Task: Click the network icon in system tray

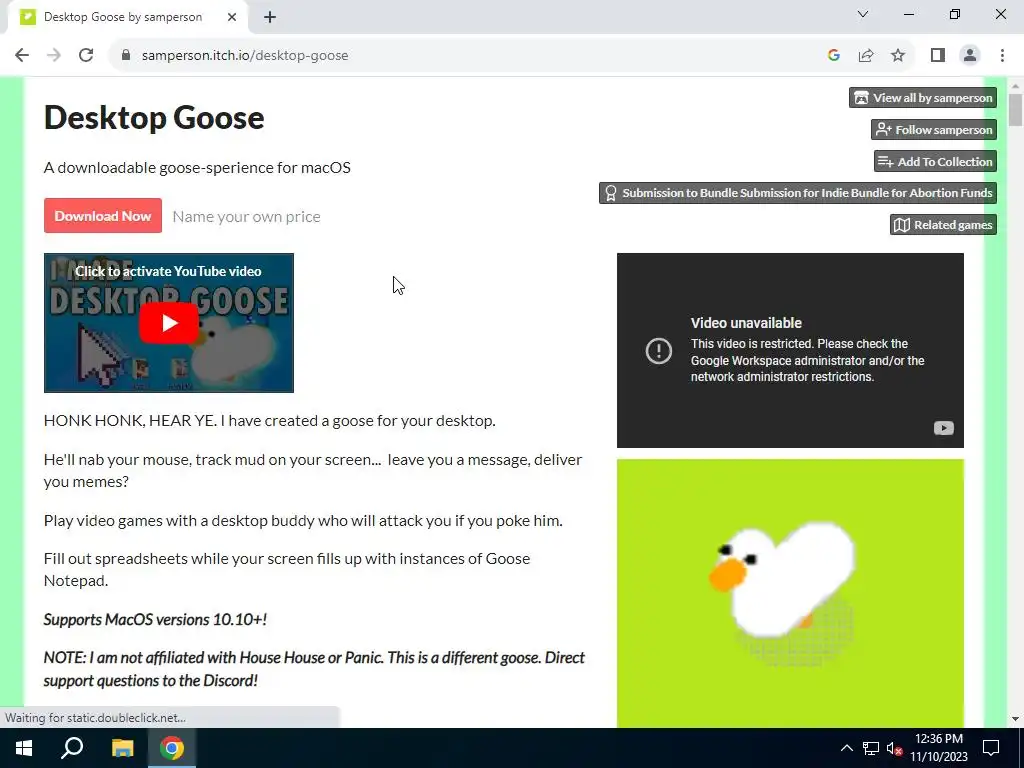Action: coord(871,748)
